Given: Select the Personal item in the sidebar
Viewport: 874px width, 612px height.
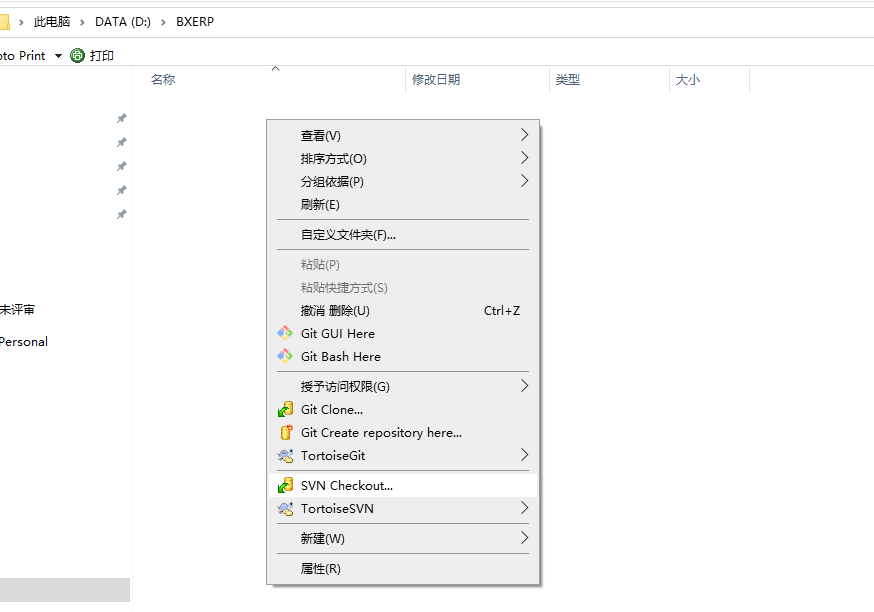Looking at the screenshot, I should (23, 342).
